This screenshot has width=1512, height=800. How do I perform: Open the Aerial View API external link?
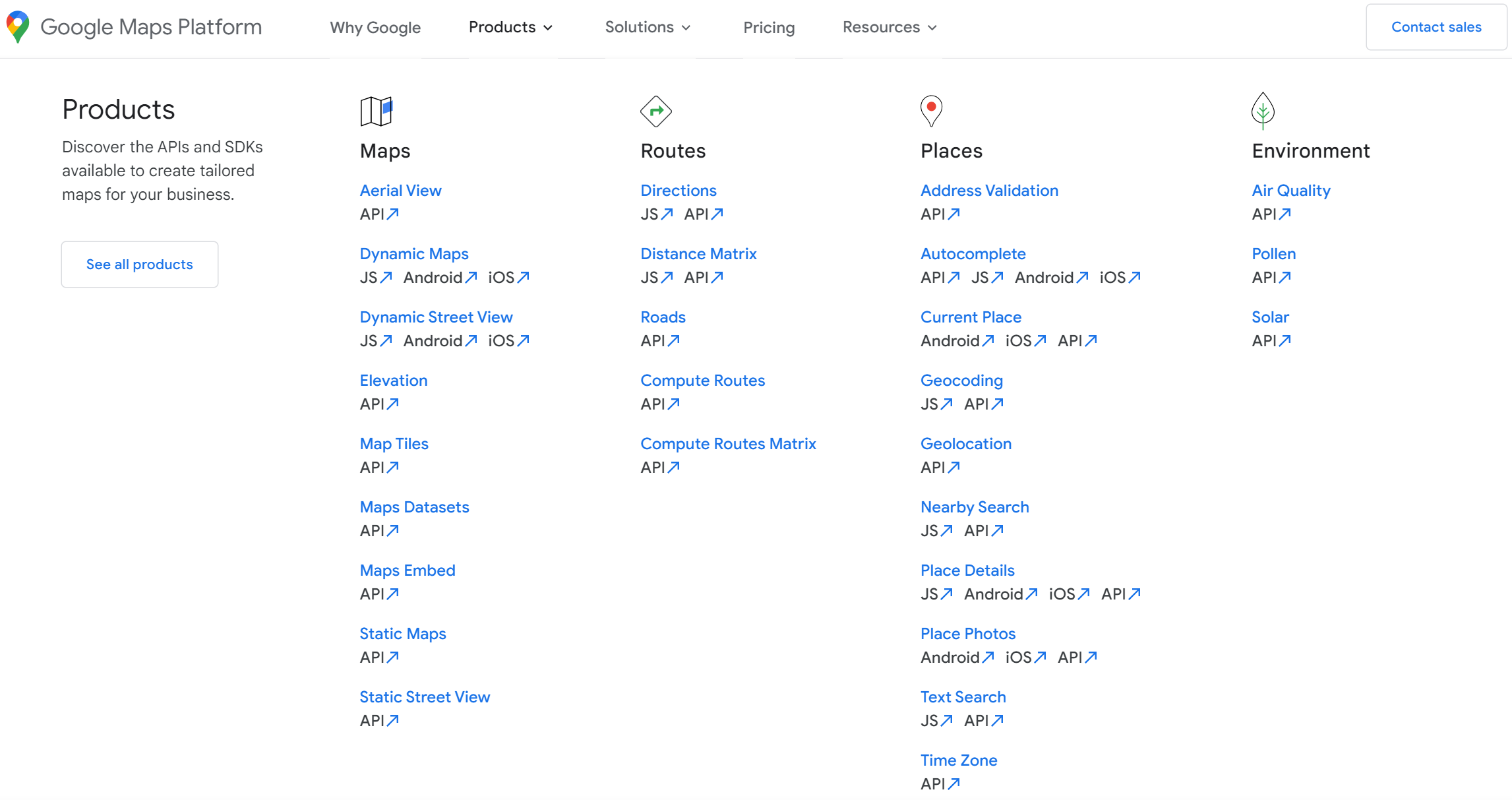pyautogui.click(x=379, y=214)
